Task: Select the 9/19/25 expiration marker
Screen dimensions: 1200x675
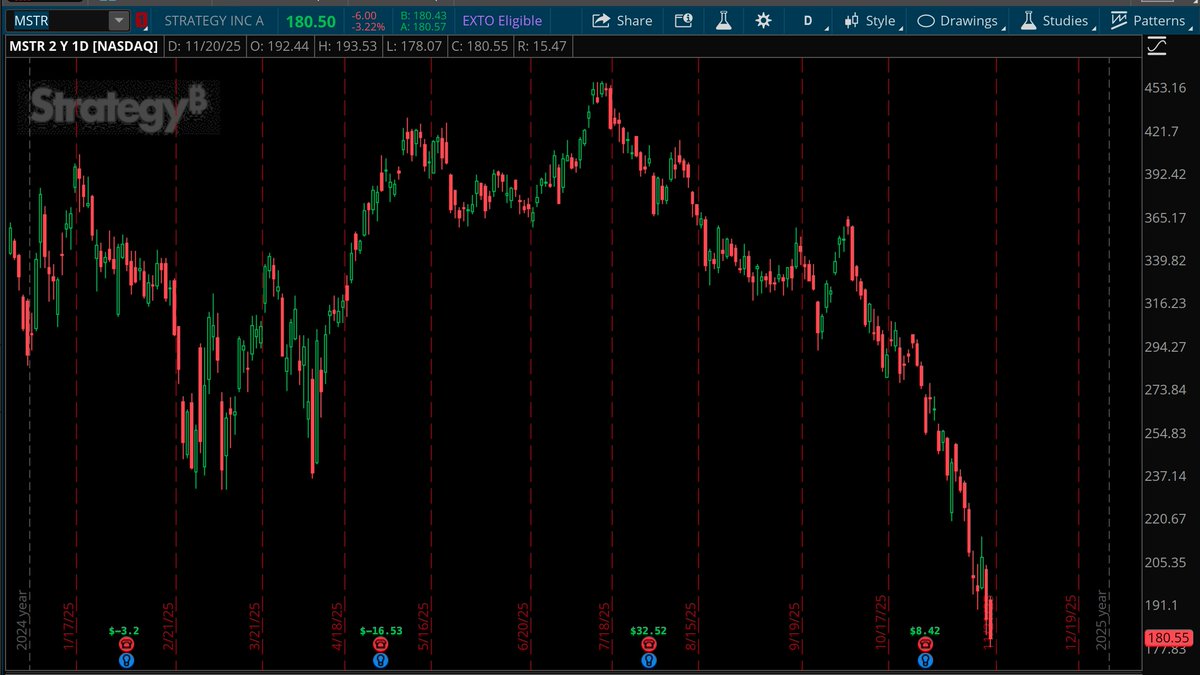Action: pos(795,626)
